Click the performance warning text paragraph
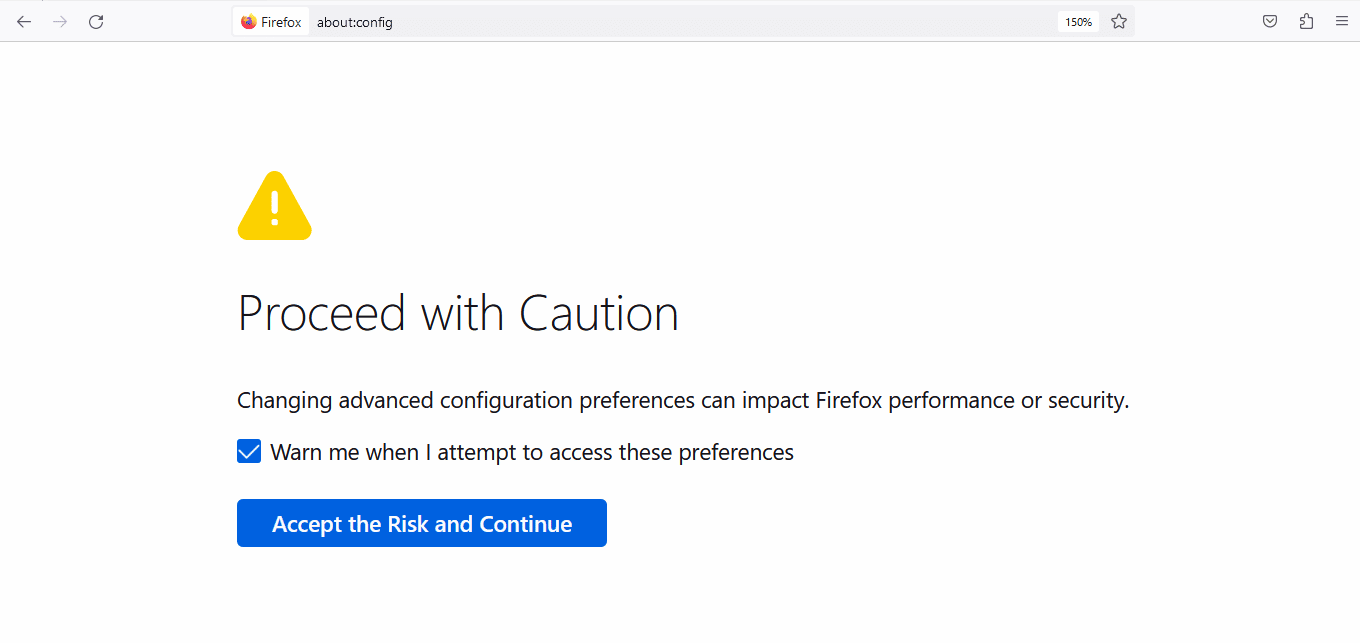1360x643 pixels. pyautogui.click(x=683, y=400)
